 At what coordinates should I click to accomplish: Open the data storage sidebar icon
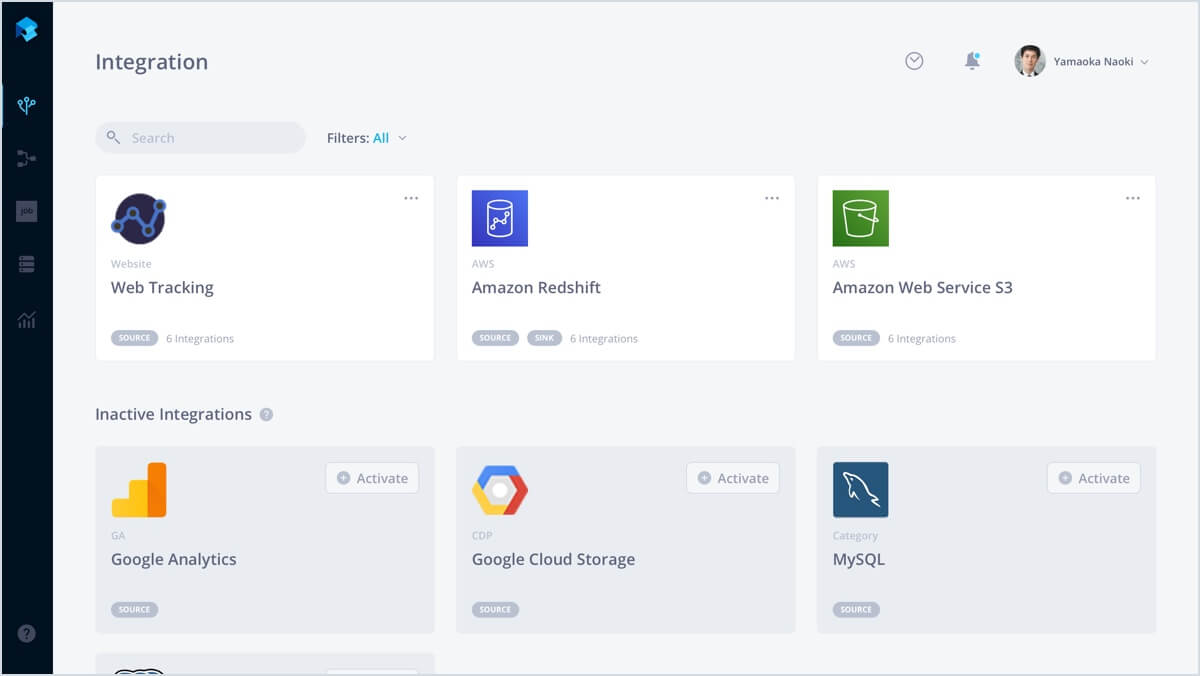(x=27, y=264)
